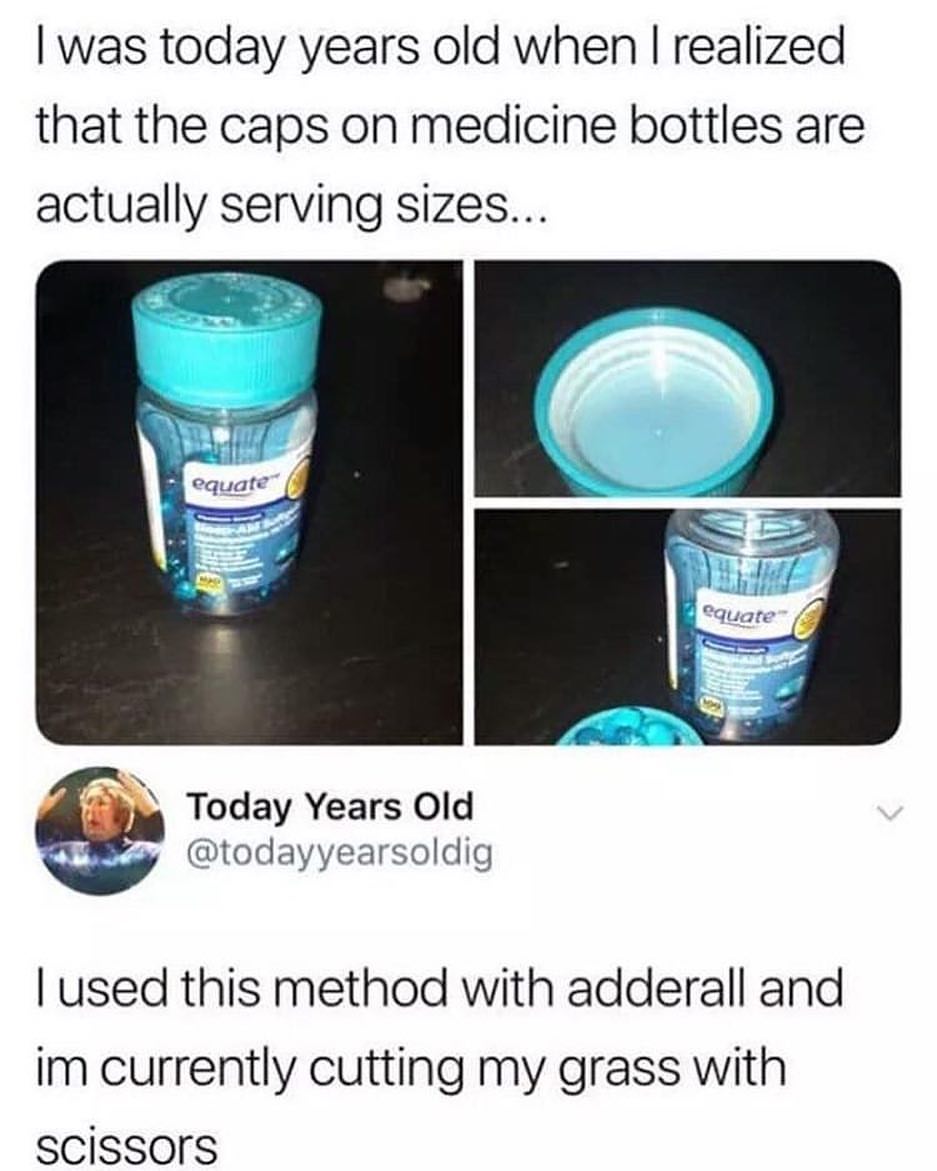Open the Today Years Old profile avatar
Screen dimensions: 937x1171
click(x=100, y=830)
